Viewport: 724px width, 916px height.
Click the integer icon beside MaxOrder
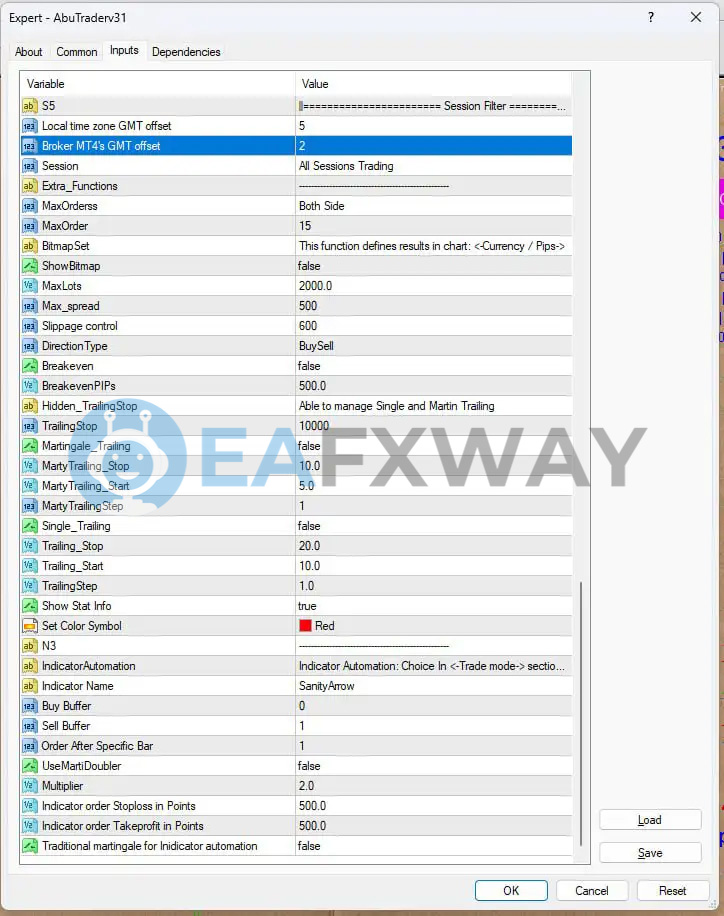click(x=29, y=225)
